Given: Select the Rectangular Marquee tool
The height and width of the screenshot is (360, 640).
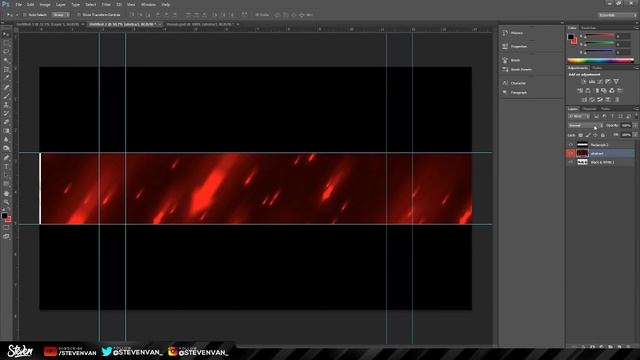Looking at the screenshot, I should tap(6, 43).
